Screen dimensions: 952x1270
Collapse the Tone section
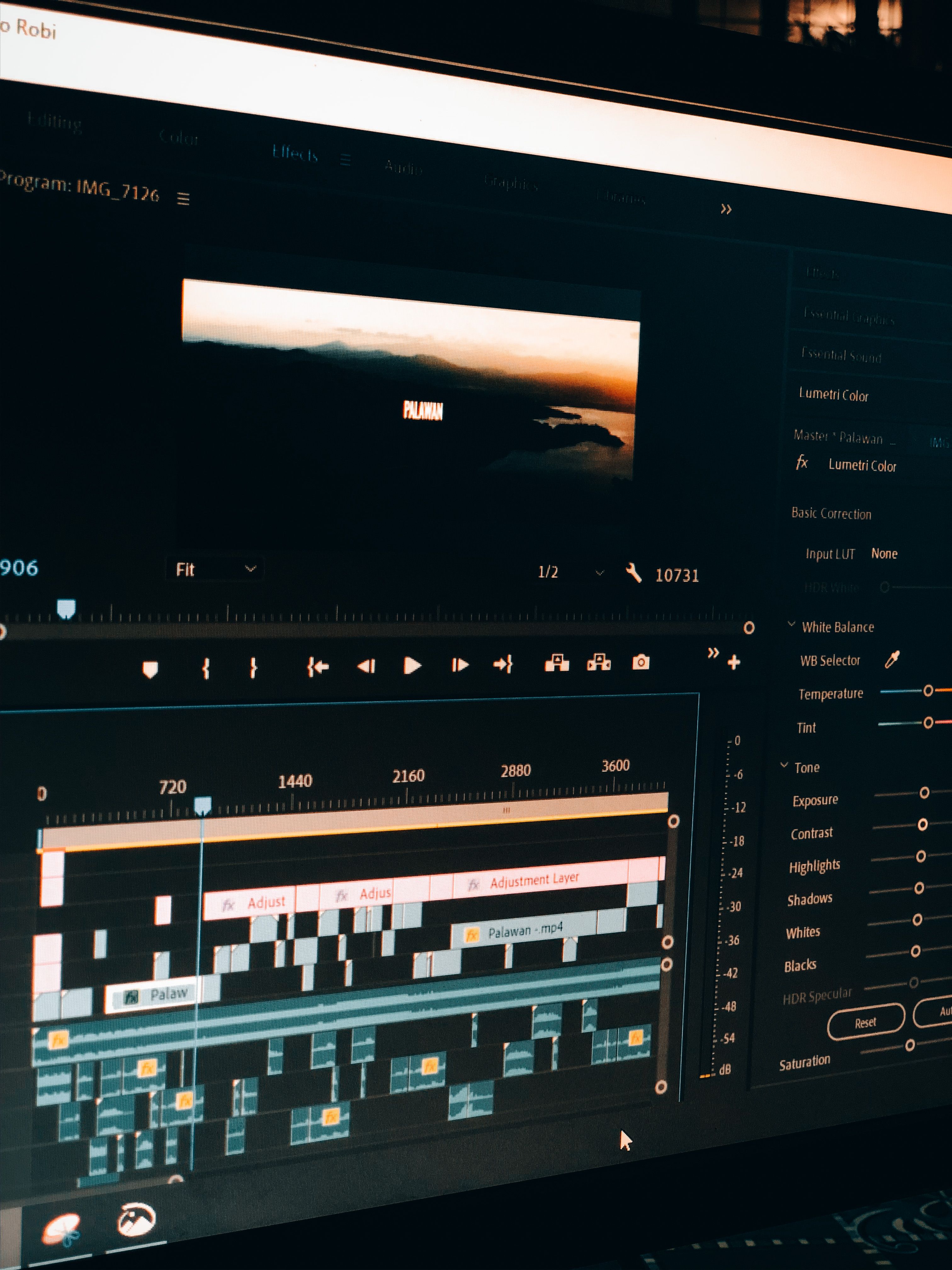point(784,765)
